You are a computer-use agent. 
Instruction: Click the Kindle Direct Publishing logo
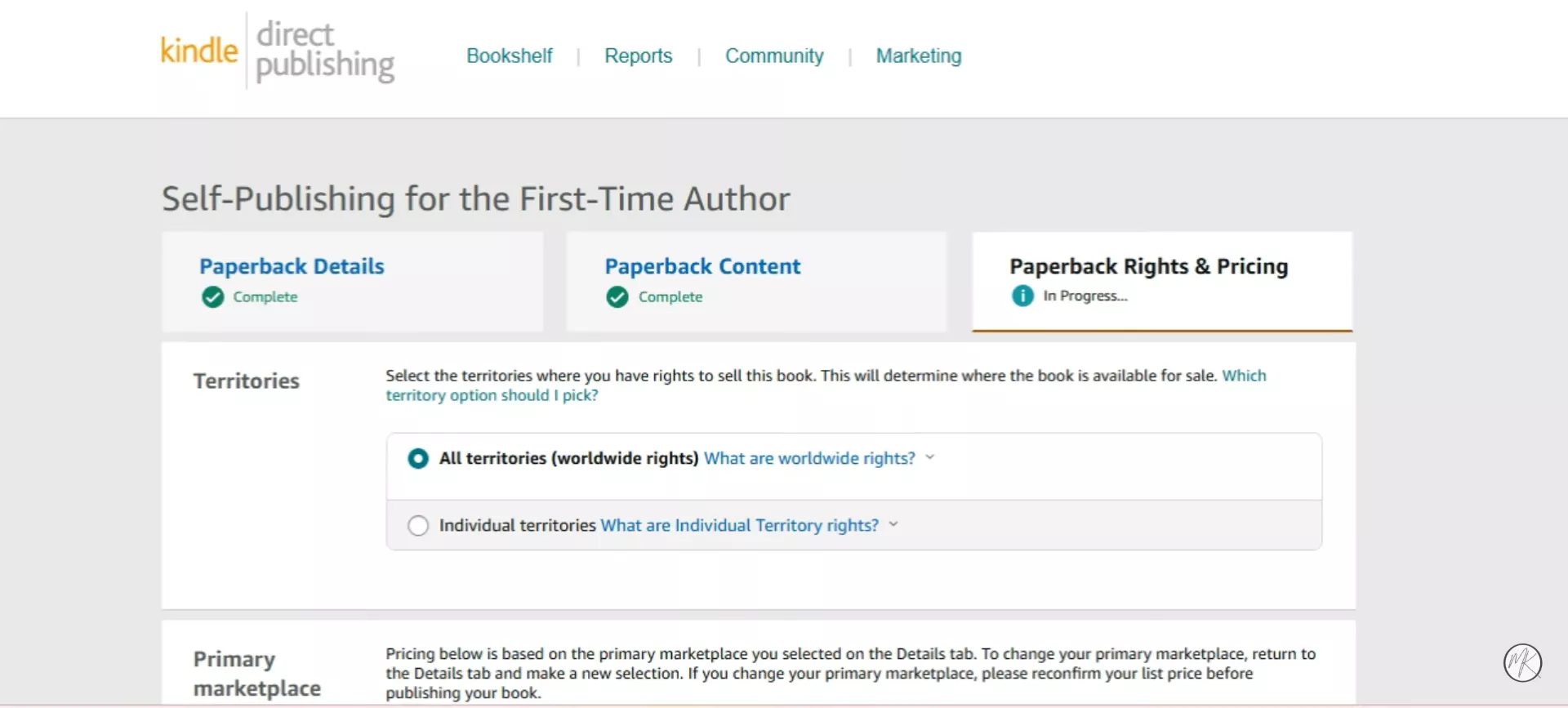click(277, 51)
